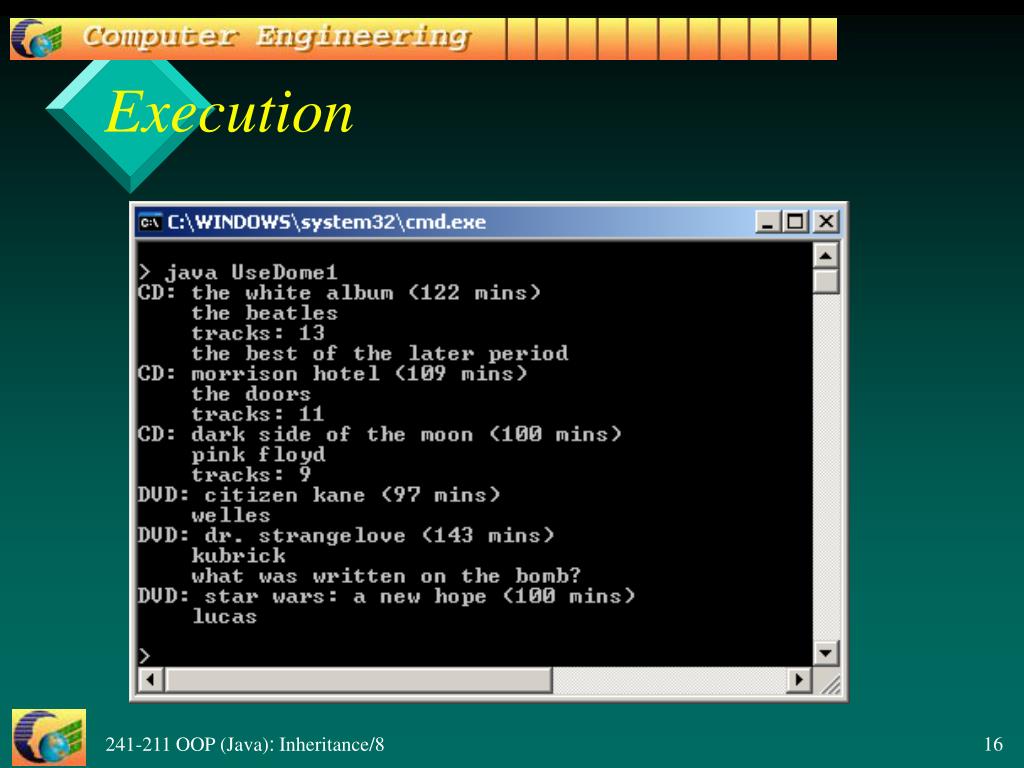
Task: Click the window resize grip corner
Action: [829, 682]
